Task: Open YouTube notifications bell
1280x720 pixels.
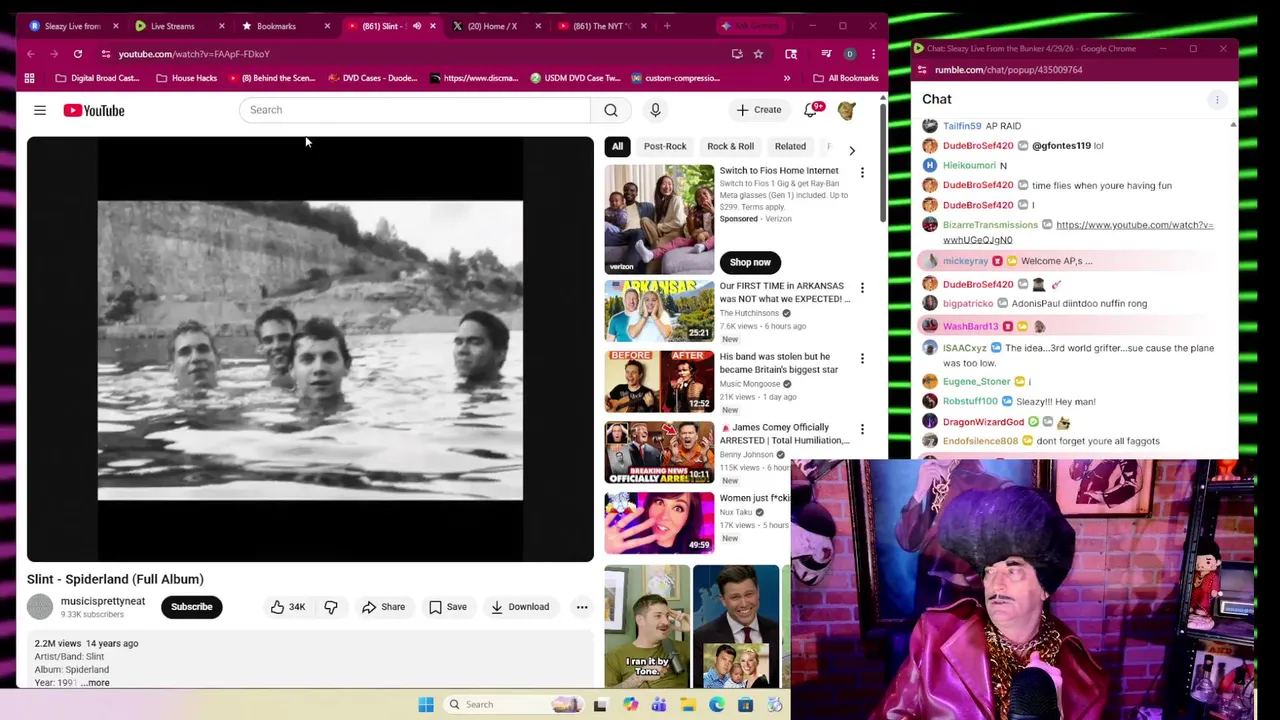Action: [x=811, y=110]
